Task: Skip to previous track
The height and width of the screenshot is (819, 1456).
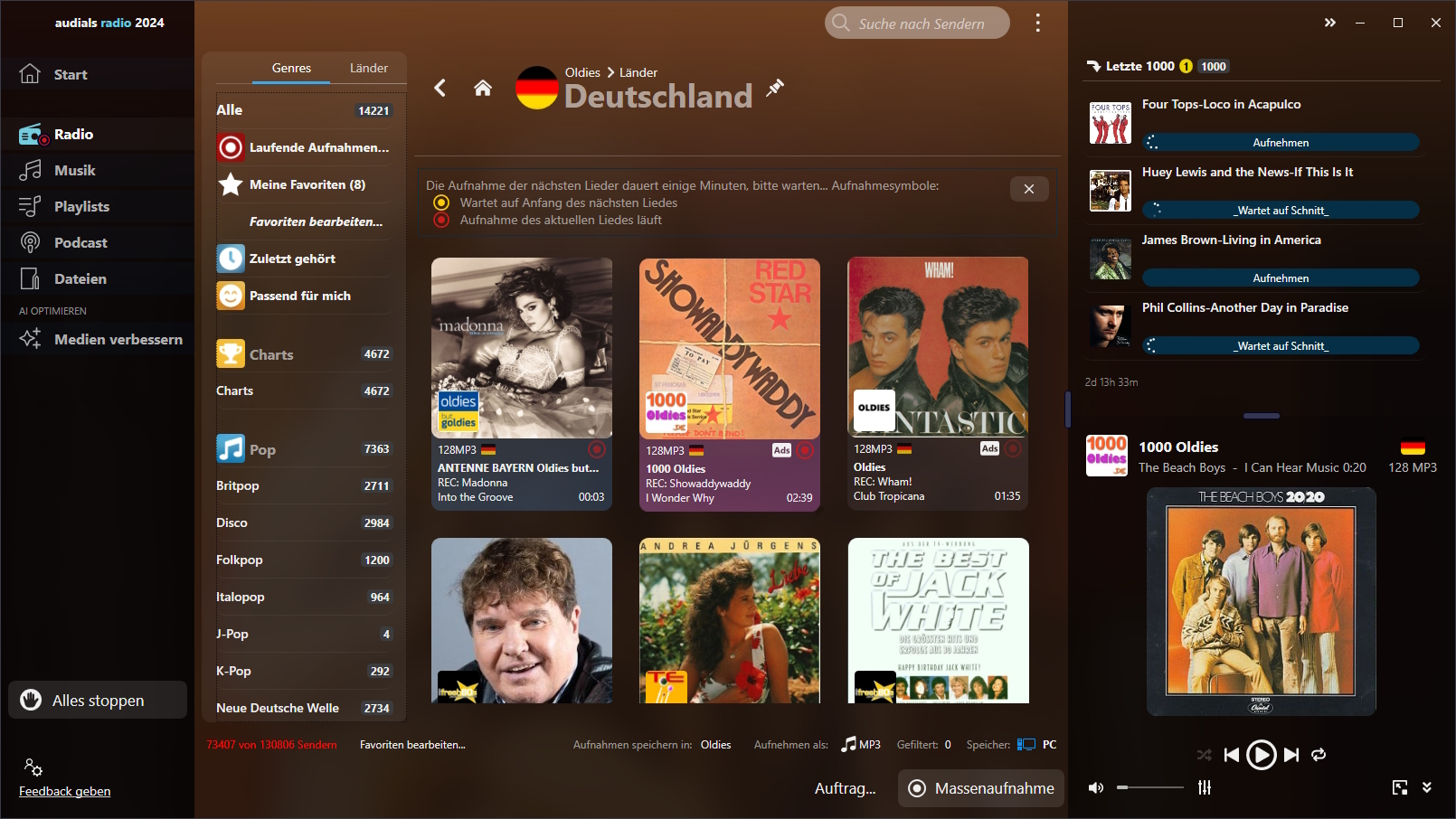Action: pos(1232,755)
